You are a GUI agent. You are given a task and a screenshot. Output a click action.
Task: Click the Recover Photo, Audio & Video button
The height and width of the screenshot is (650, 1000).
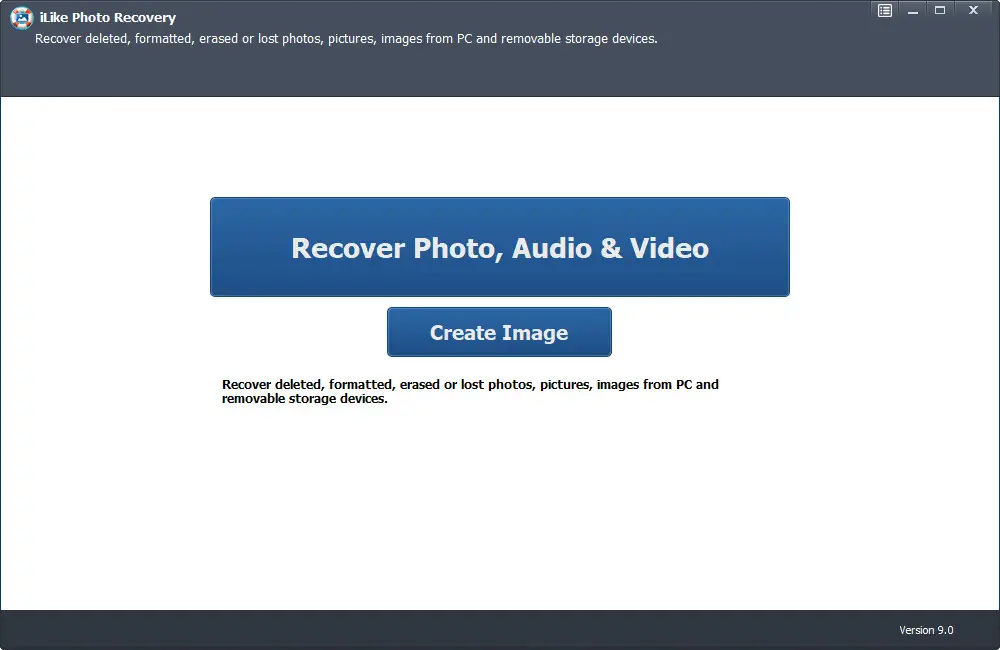coord(499,247)
